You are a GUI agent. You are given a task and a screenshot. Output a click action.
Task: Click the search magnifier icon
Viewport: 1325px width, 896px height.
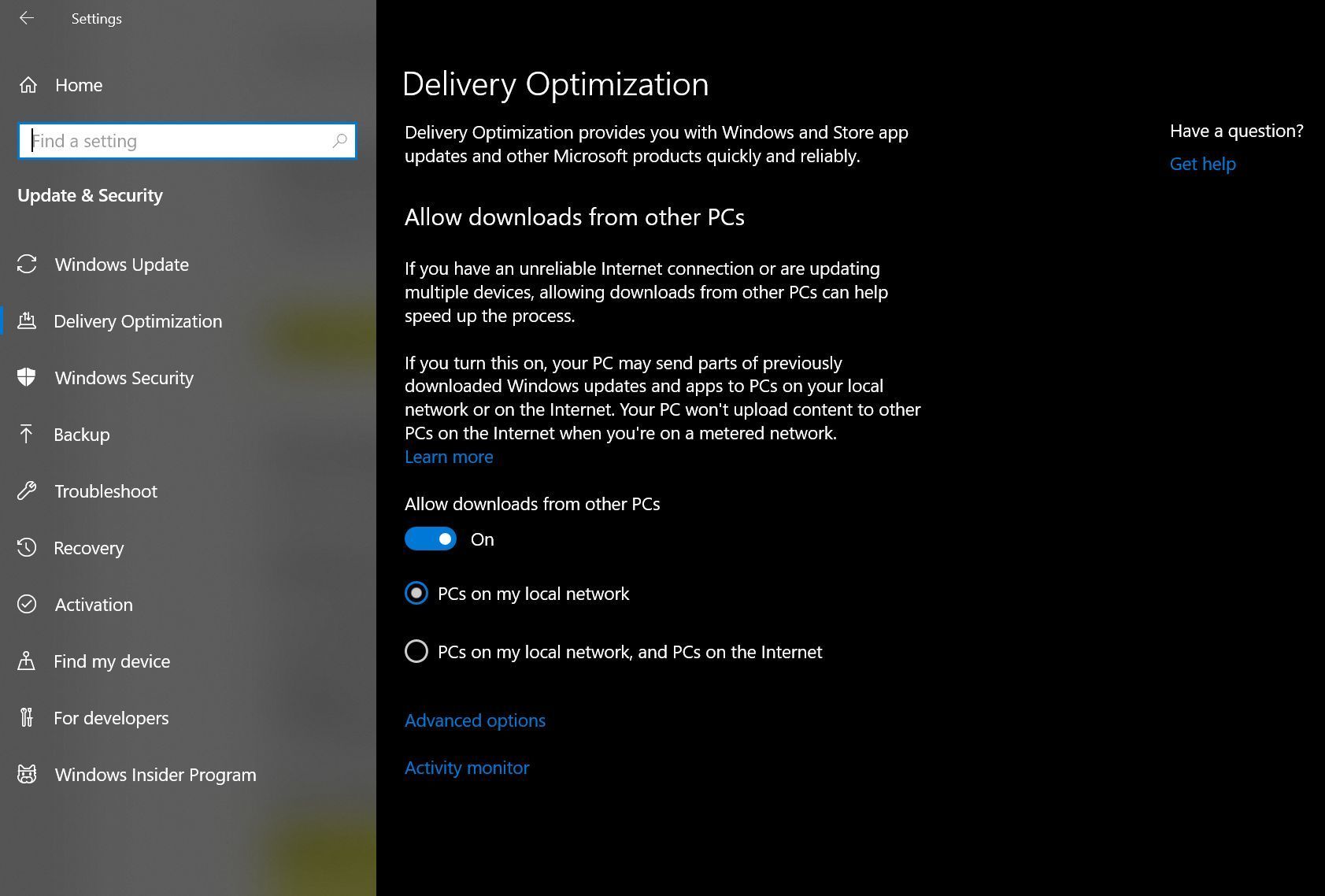tap(339, 141)
